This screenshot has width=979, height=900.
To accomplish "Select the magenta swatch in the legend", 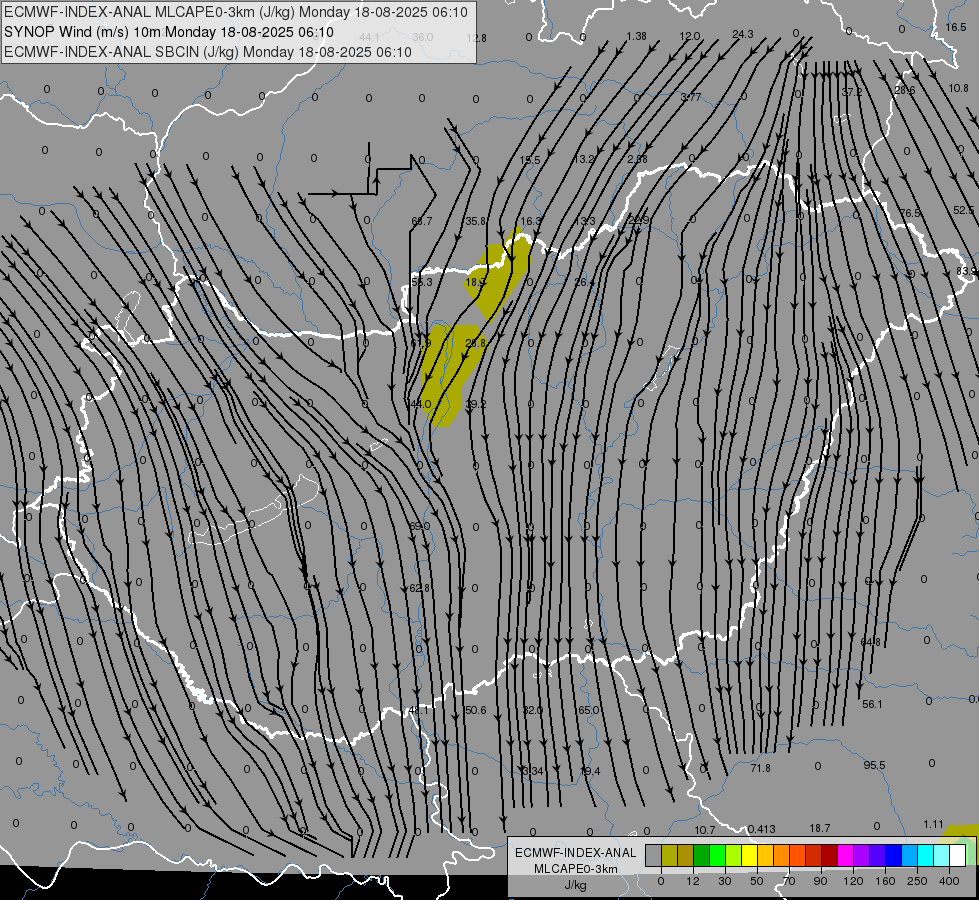I will [x=845, y=855].
